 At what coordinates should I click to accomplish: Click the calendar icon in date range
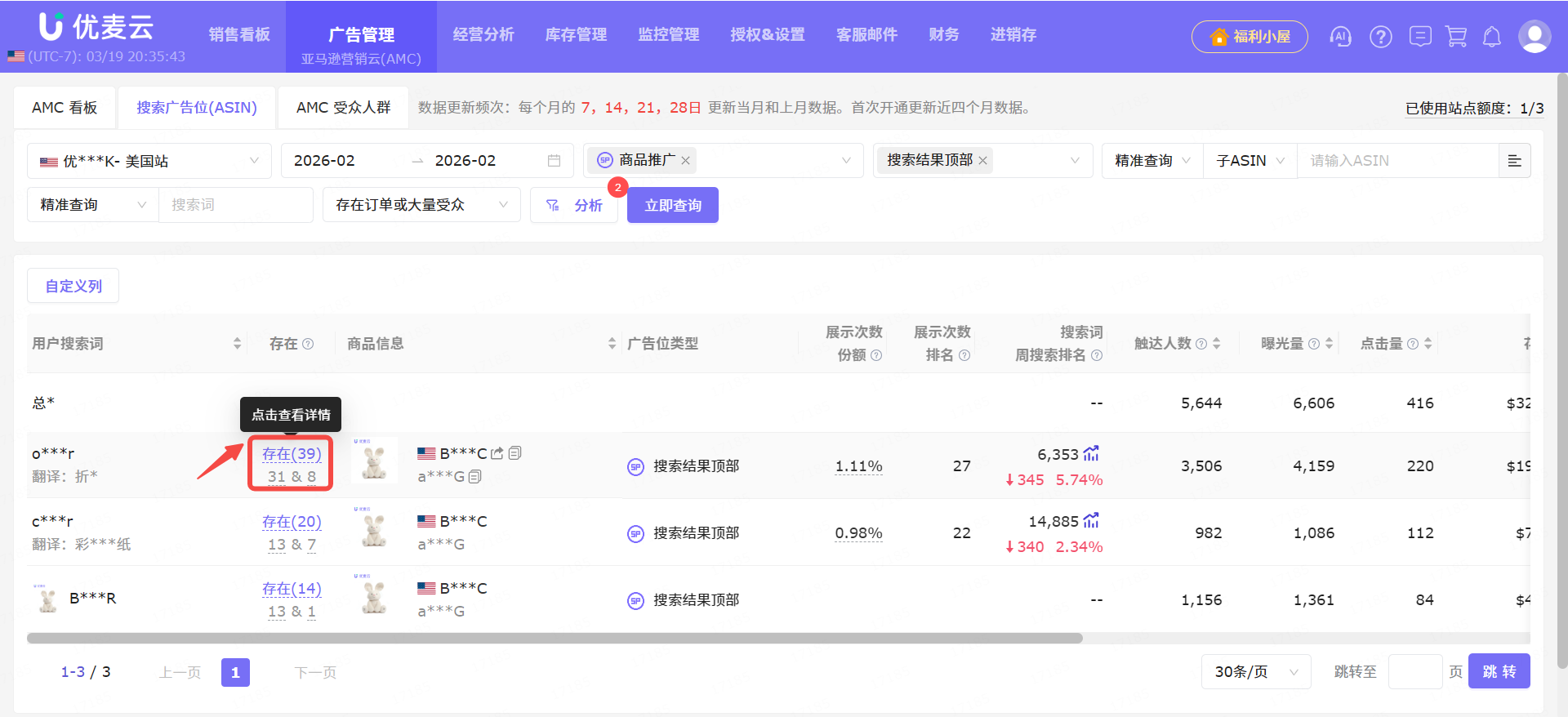click(554, 161)
